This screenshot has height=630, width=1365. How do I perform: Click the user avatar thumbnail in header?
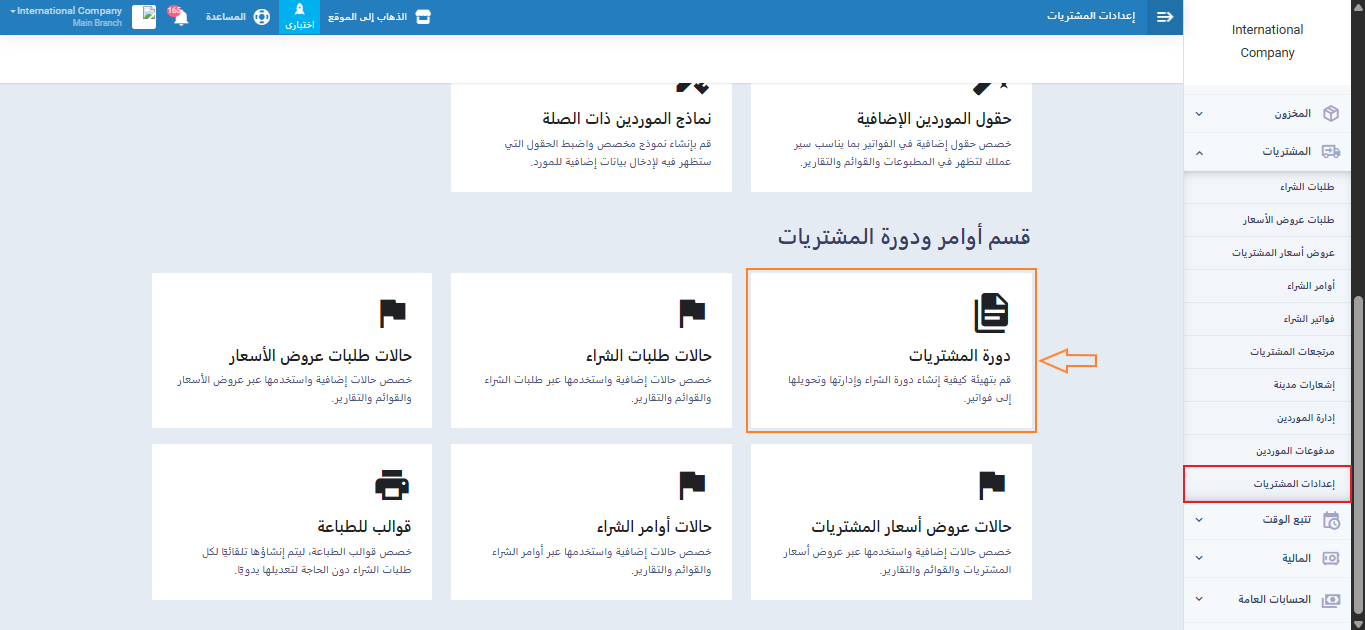[x=144, y=17]
